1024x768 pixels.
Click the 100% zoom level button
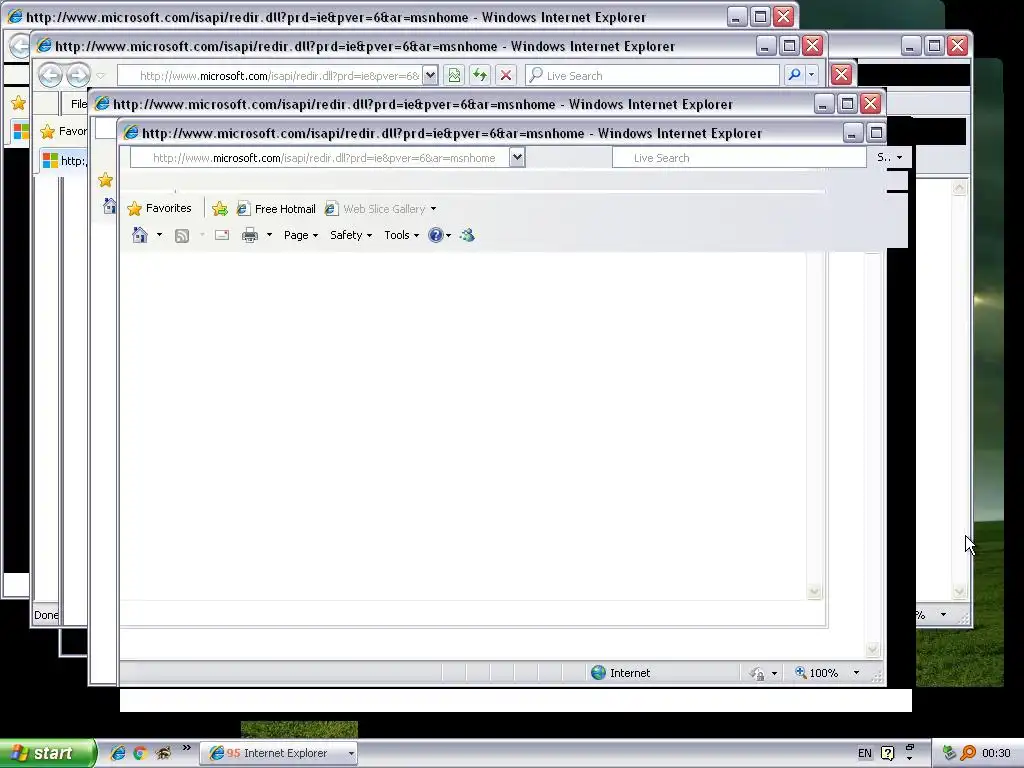pyautogui.click(x=816, y=673)
